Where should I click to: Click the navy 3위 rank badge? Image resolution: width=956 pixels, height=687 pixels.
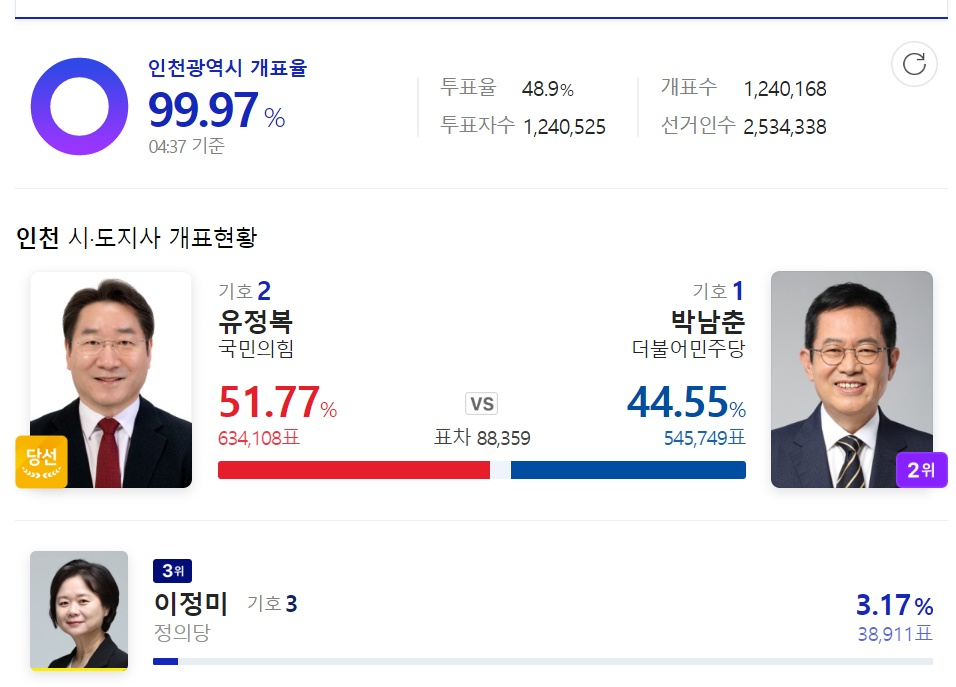click(173, 571)
